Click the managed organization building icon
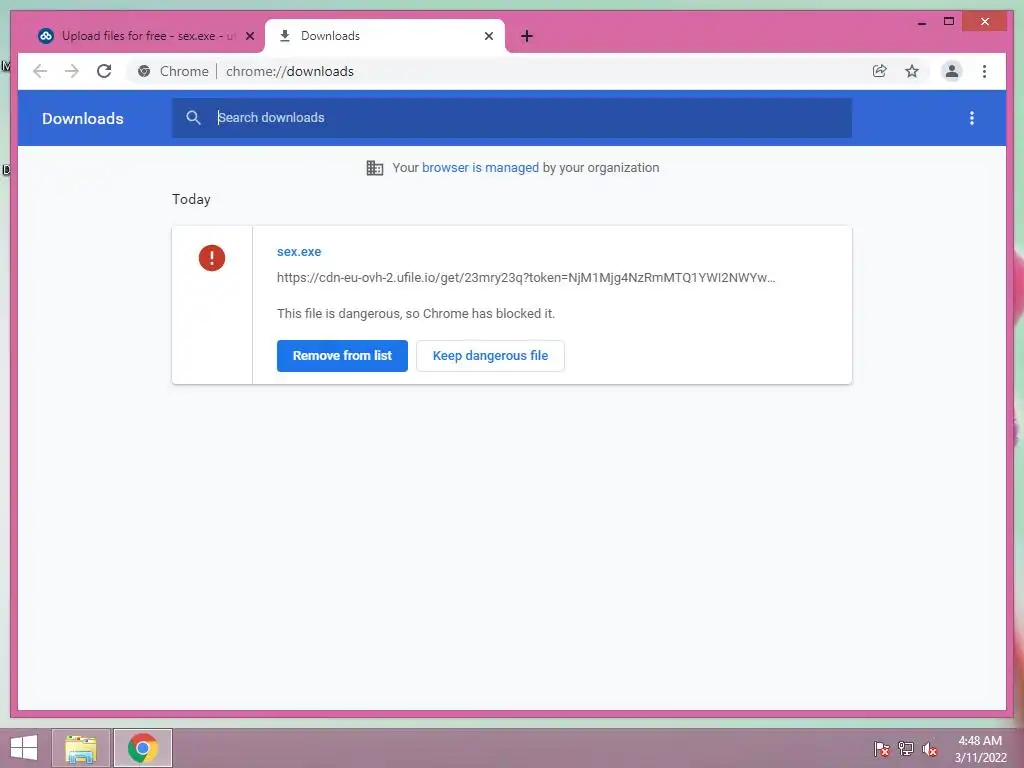Viewport: 1024px width, 768px height. pos(375,168)
